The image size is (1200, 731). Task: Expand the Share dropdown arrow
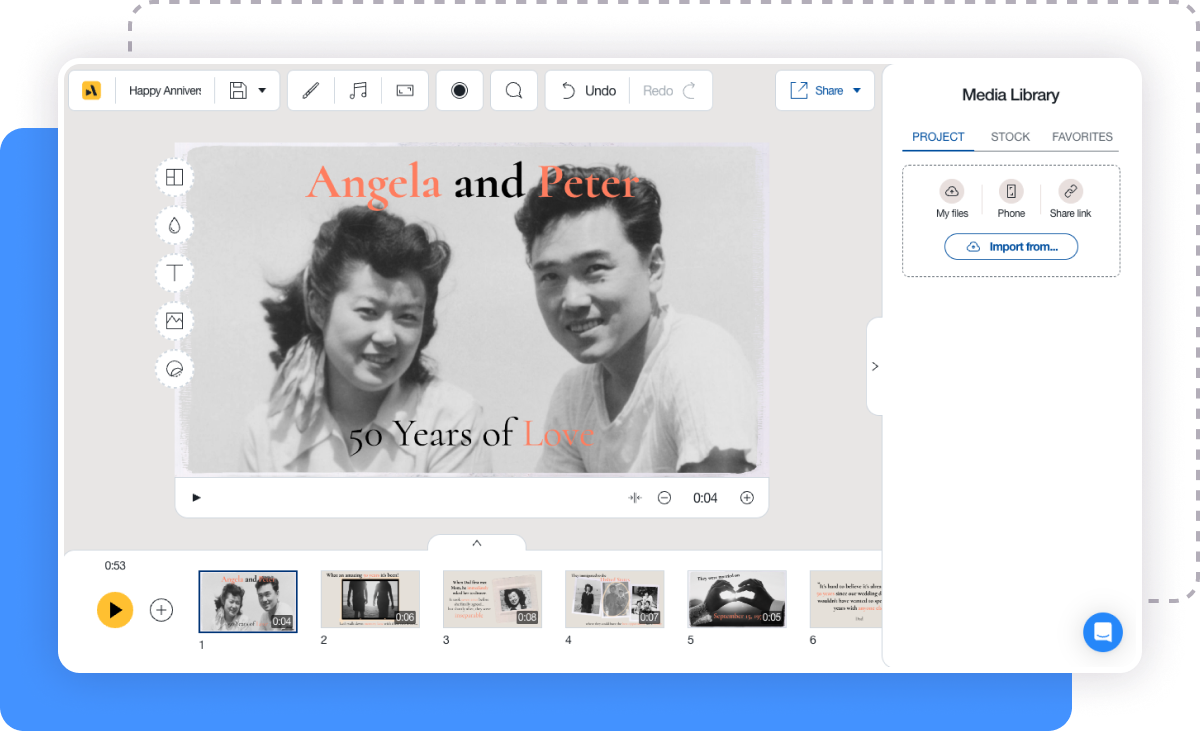coord(858,90)
